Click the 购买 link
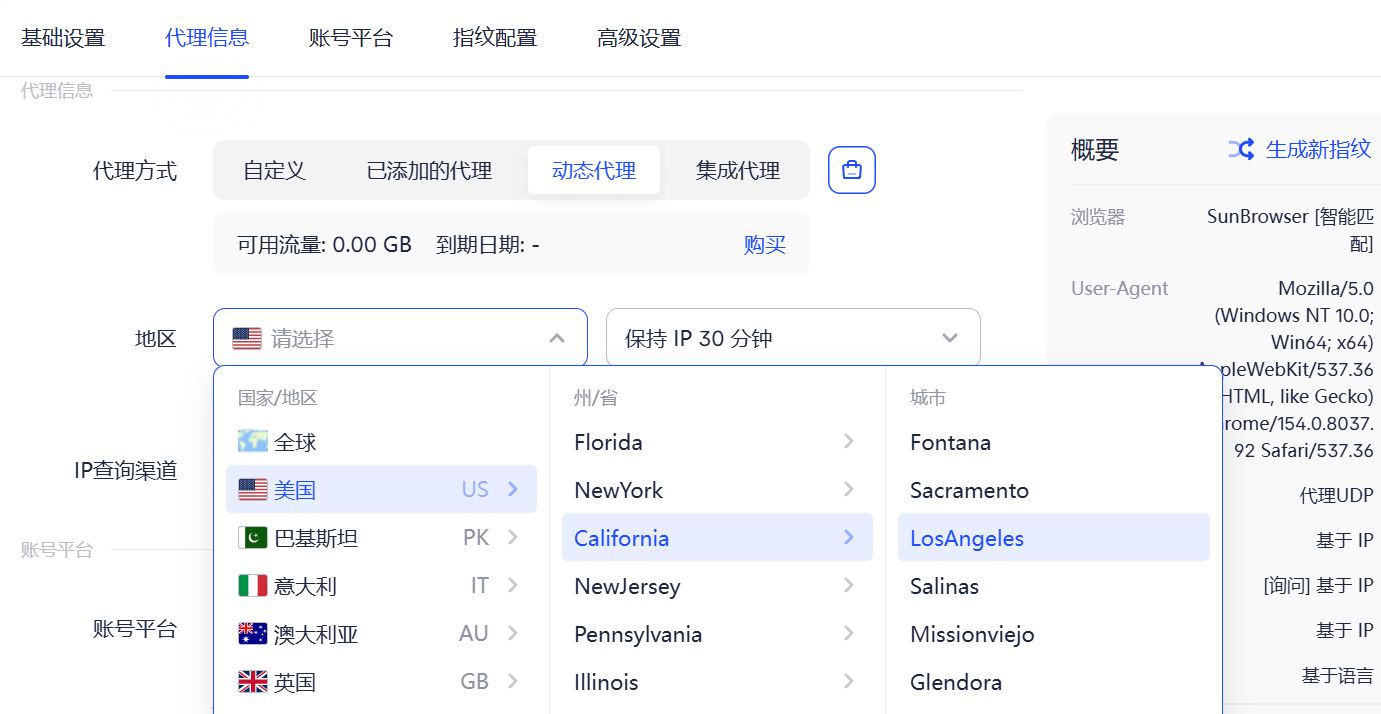1381x714 pixels. [x=765, y=245]
